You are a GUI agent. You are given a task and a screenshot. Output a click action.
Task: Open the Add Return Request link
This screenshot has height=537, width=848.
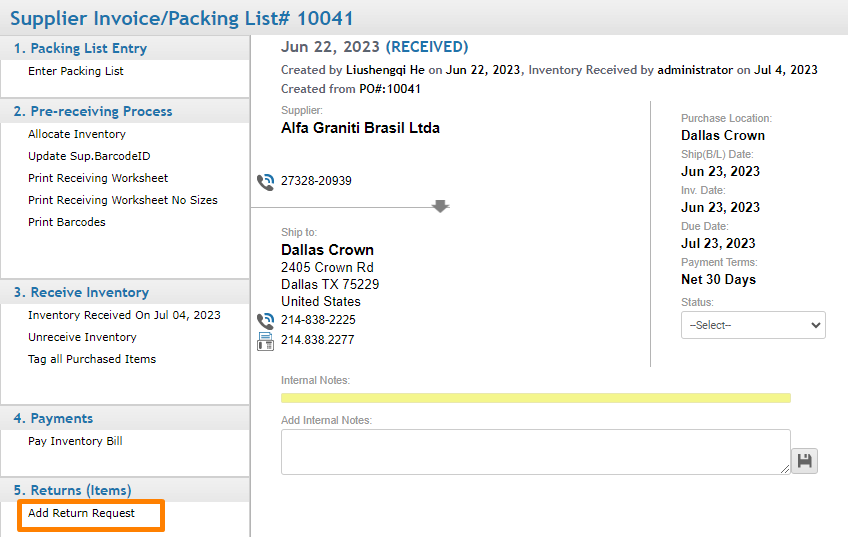tap(81, 513)
